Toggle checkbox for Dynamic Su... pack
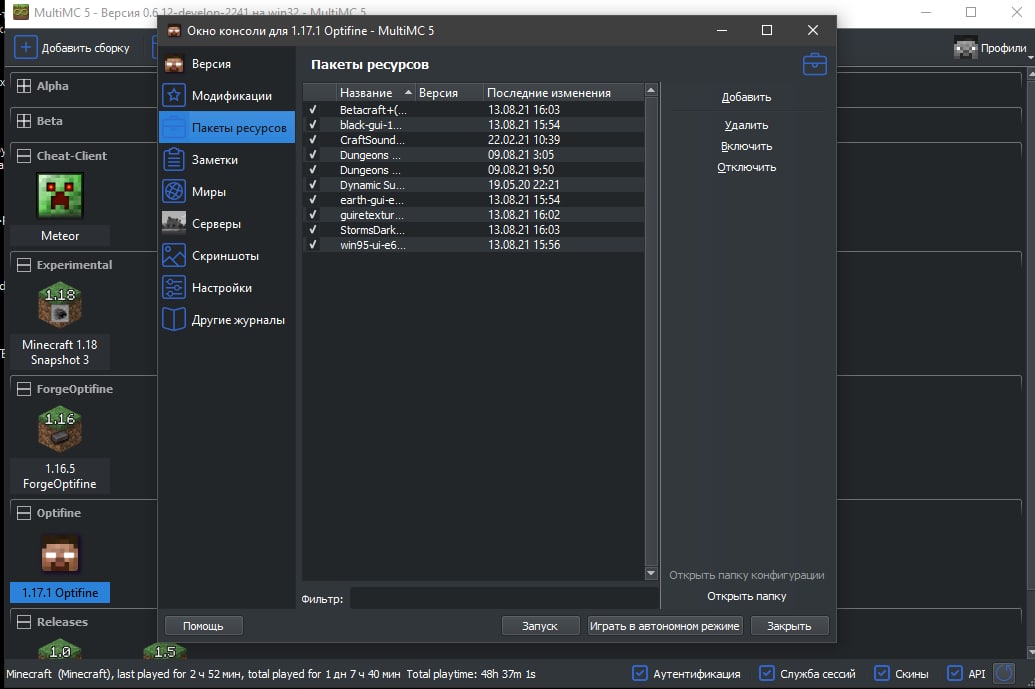The width and height of the screenshot is (1035, 689). point(313,185)
